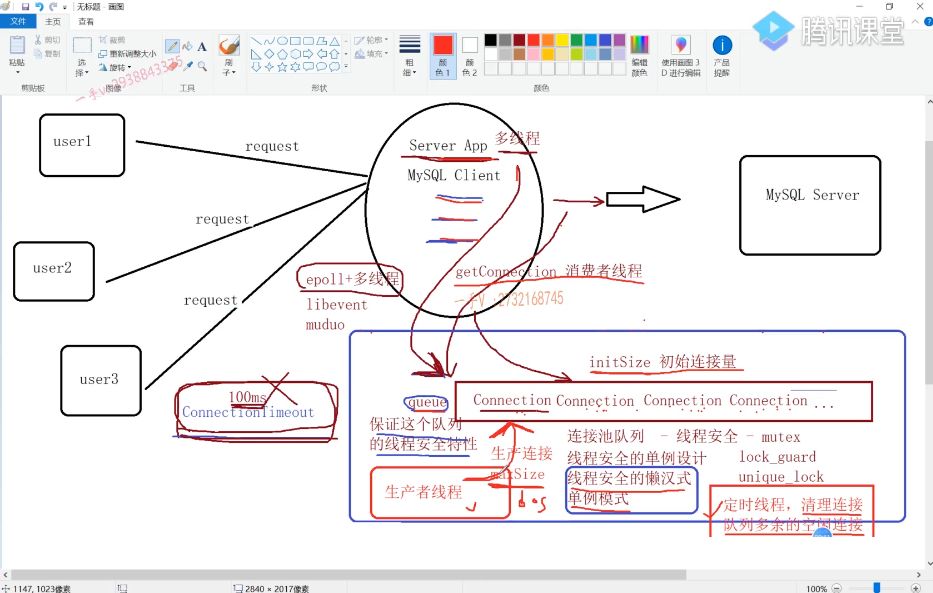
Task: Click the rectangular 选择 (Select) tool icon
Action: point(82,45)
